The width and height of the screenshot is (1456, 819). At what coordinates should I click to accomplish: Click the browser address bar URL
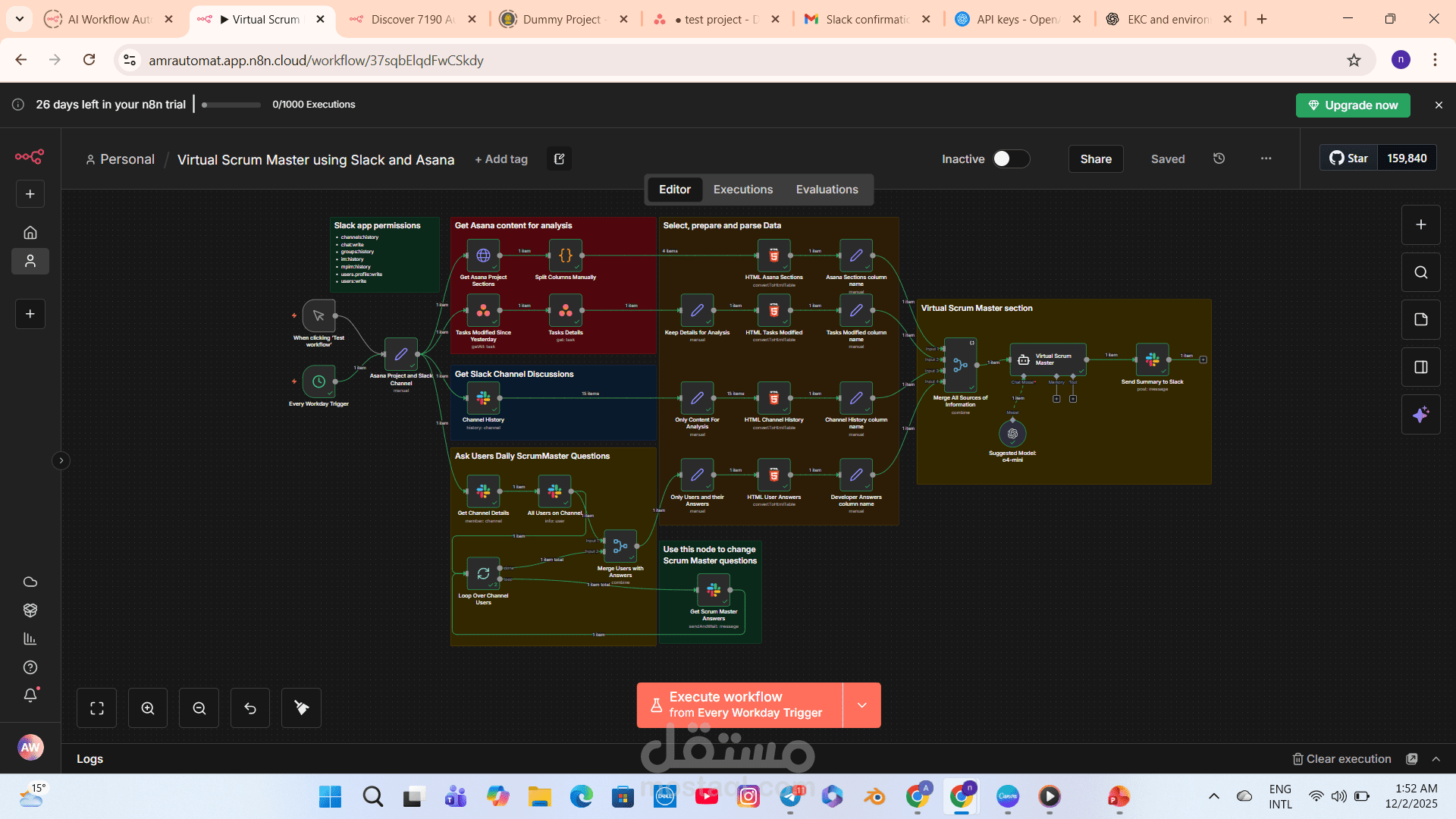point(315,60)
